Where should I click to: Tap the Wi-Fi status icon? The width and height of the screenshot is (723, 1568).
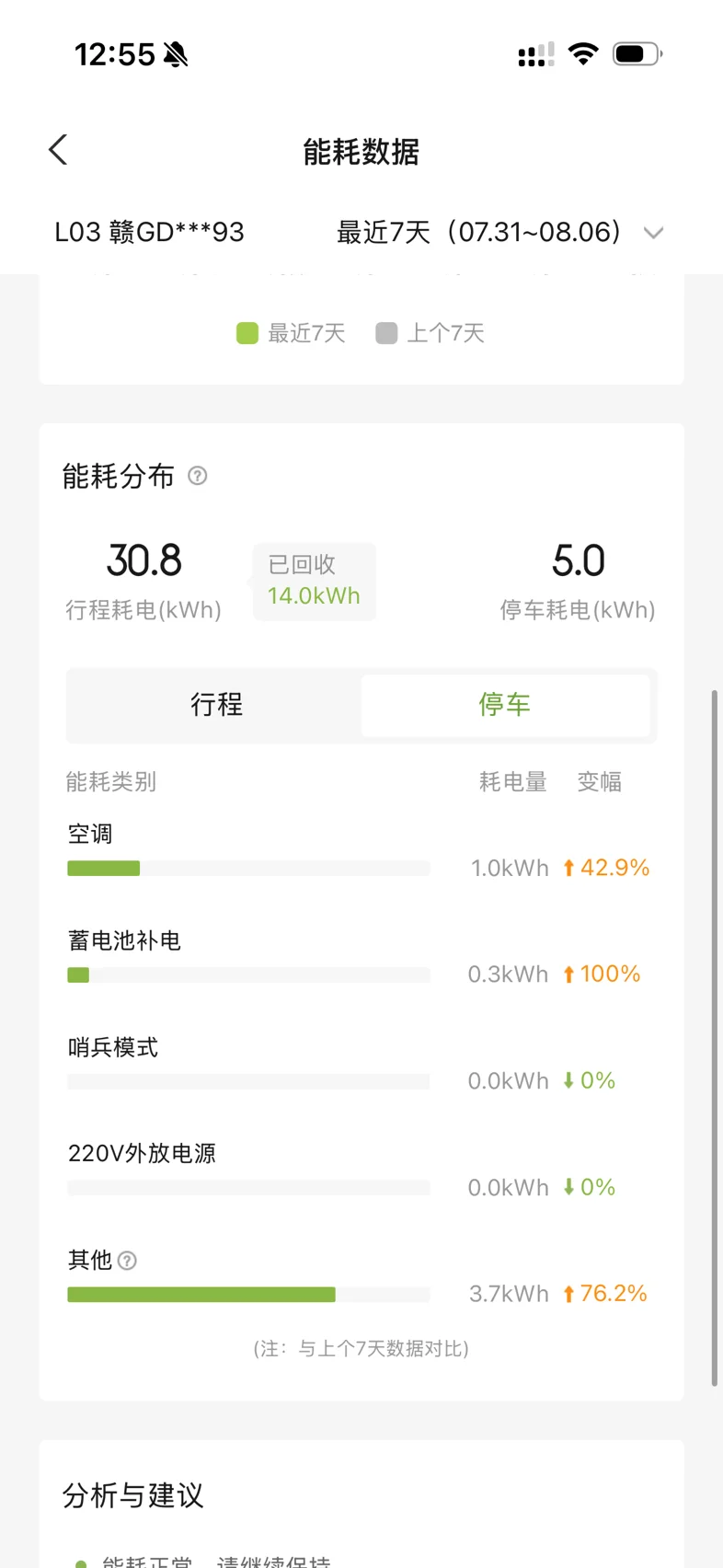[583, 53]
